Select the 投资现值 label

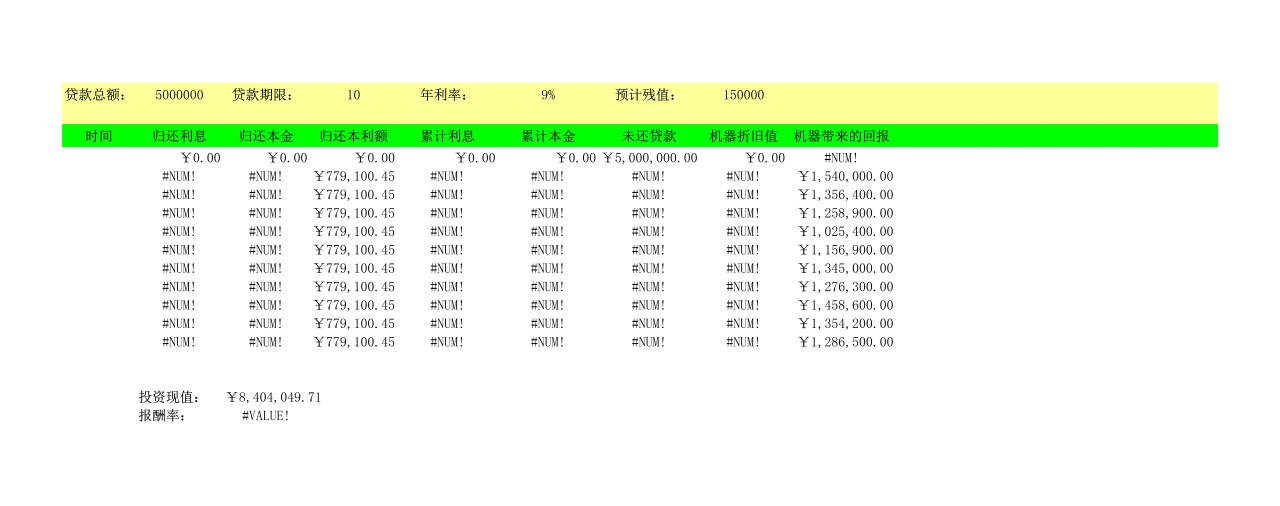[x=170, y=397]
